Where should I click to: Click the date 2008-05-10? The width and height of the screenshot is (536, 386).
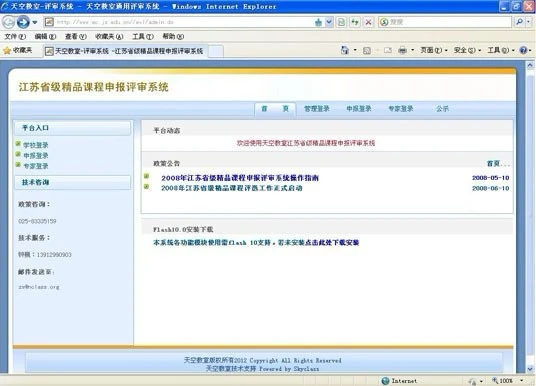tap(491, 178)
